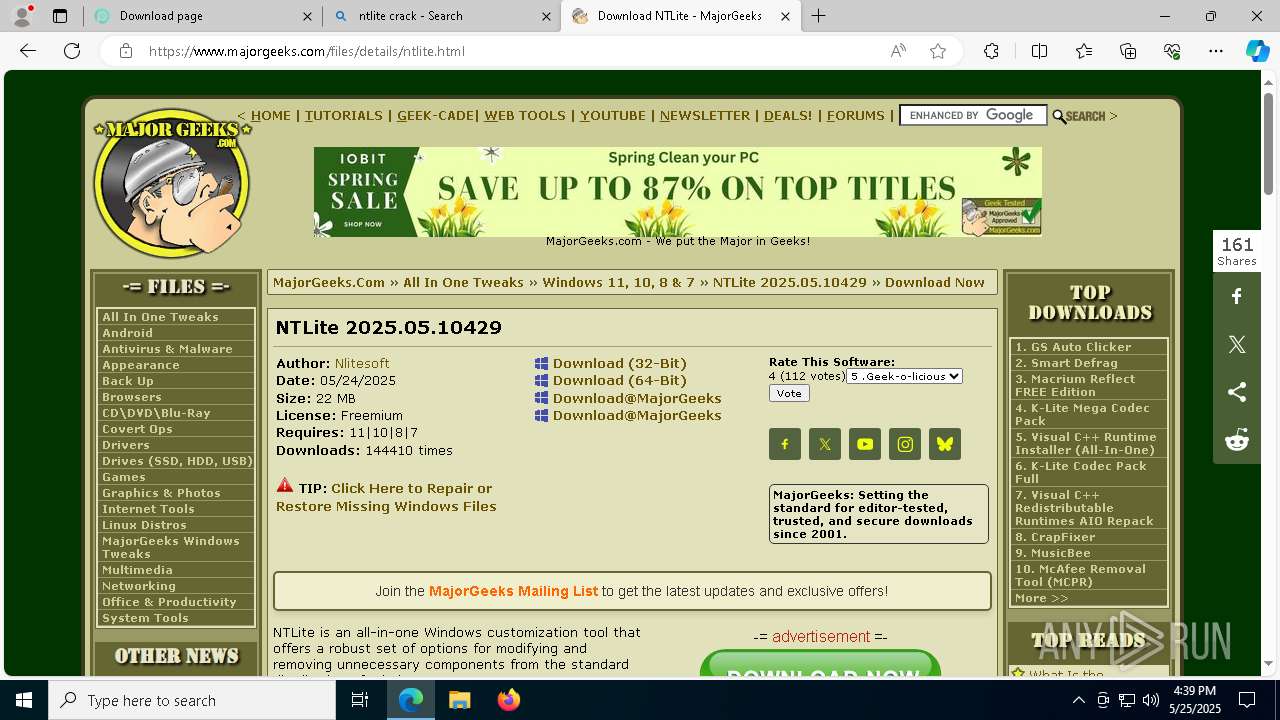Reload the page with refresh icon
This screenshot has height=720, width=1280.
tap(72, 51)
